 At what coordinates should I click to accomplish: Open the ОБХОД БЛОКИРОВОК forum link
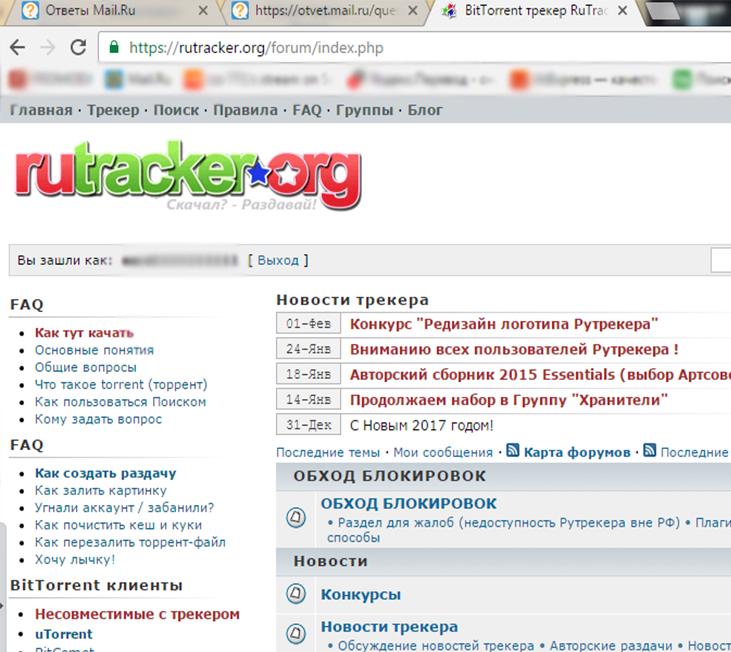(408, 503)
